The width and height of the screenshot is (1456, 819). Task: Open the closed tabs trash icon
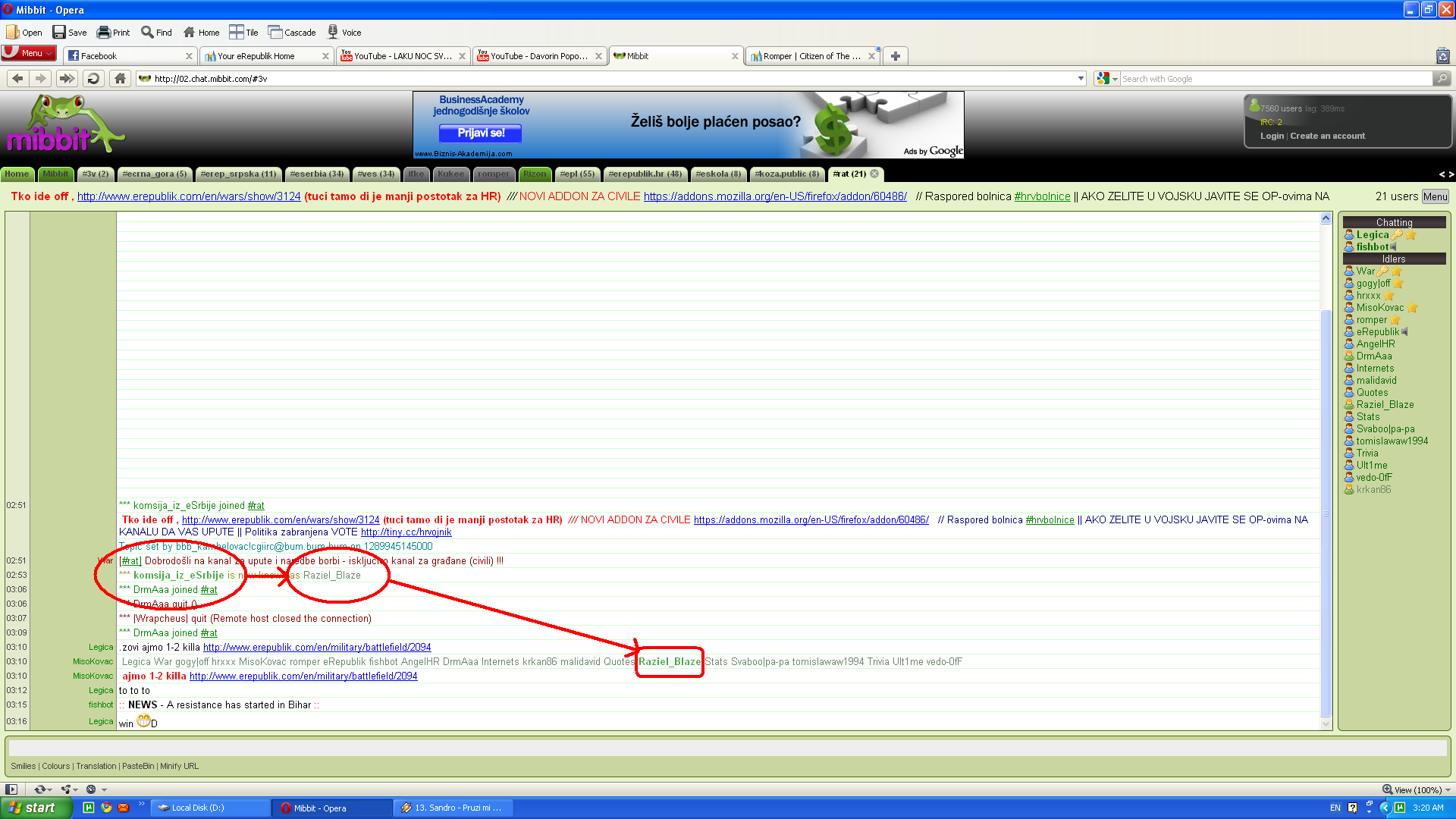(x=1442, y=55)
